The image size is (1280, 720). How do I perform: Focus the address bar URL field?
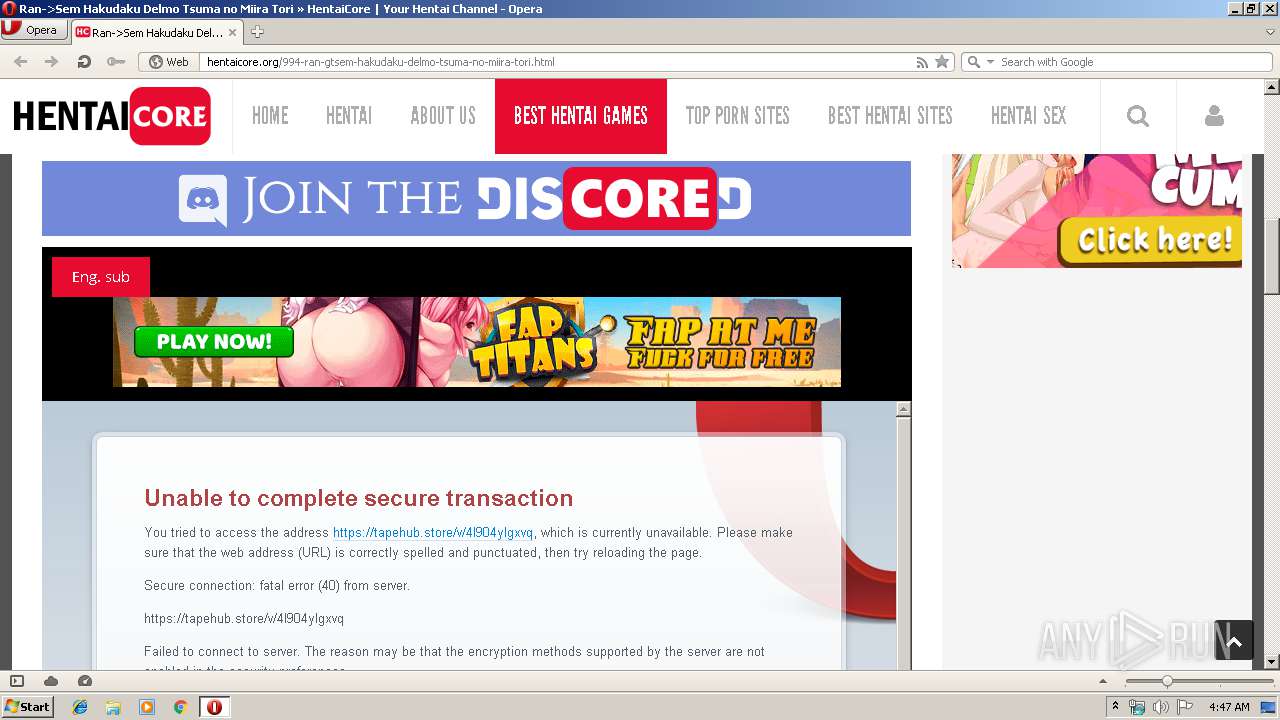click(555, 62)
